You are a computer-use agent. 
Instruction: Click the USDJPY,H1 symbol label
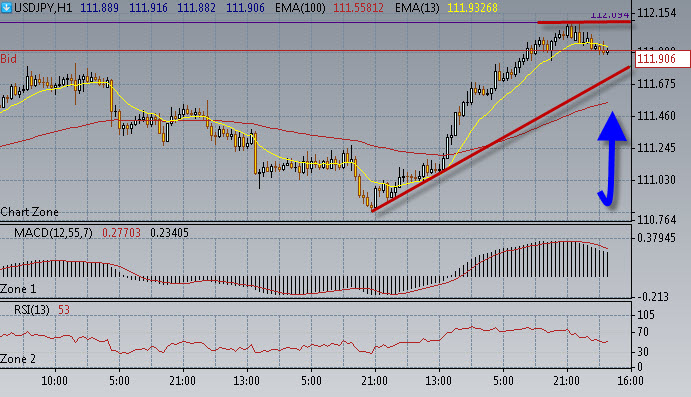pyautogui.click(x=43, y=8)
